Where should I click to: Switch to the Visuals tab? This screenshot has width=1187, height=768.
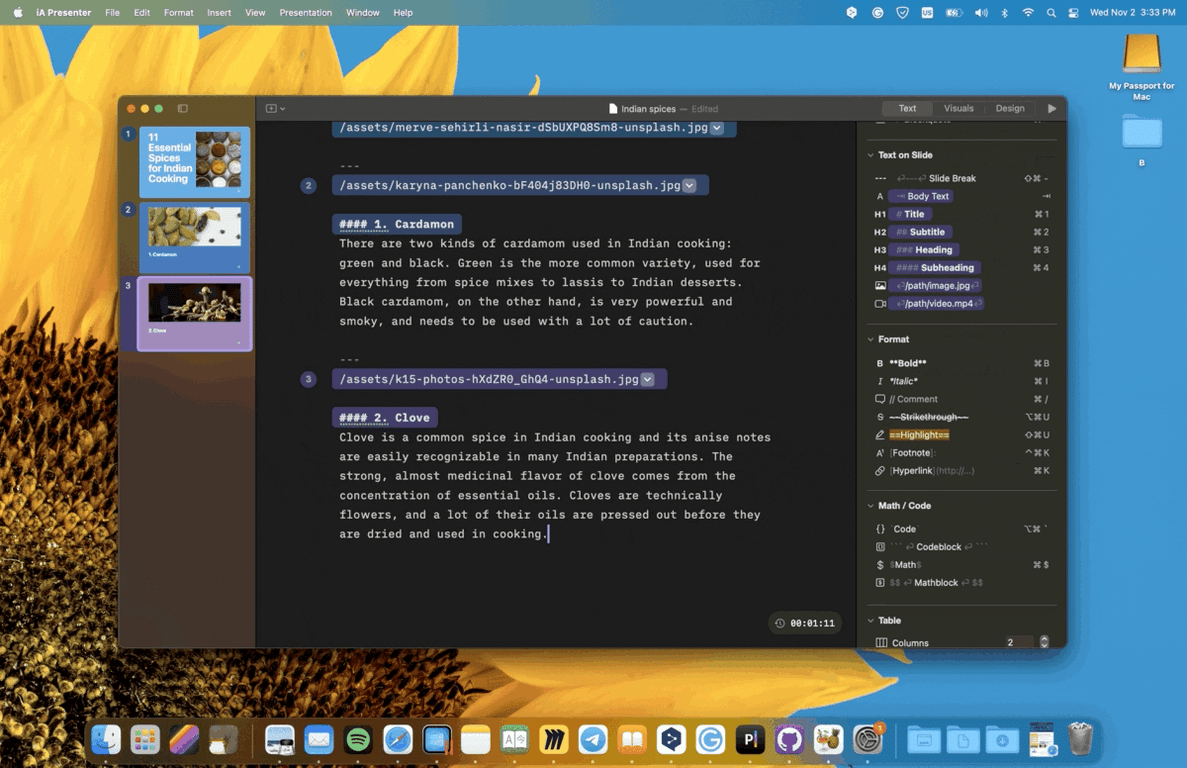point(958,108)
